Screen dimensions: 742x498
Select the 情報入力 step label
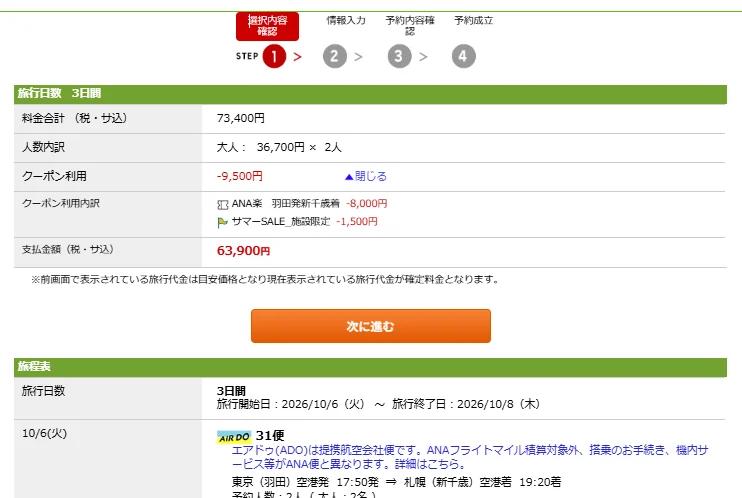pyautogui.click(x=346, y=20)
